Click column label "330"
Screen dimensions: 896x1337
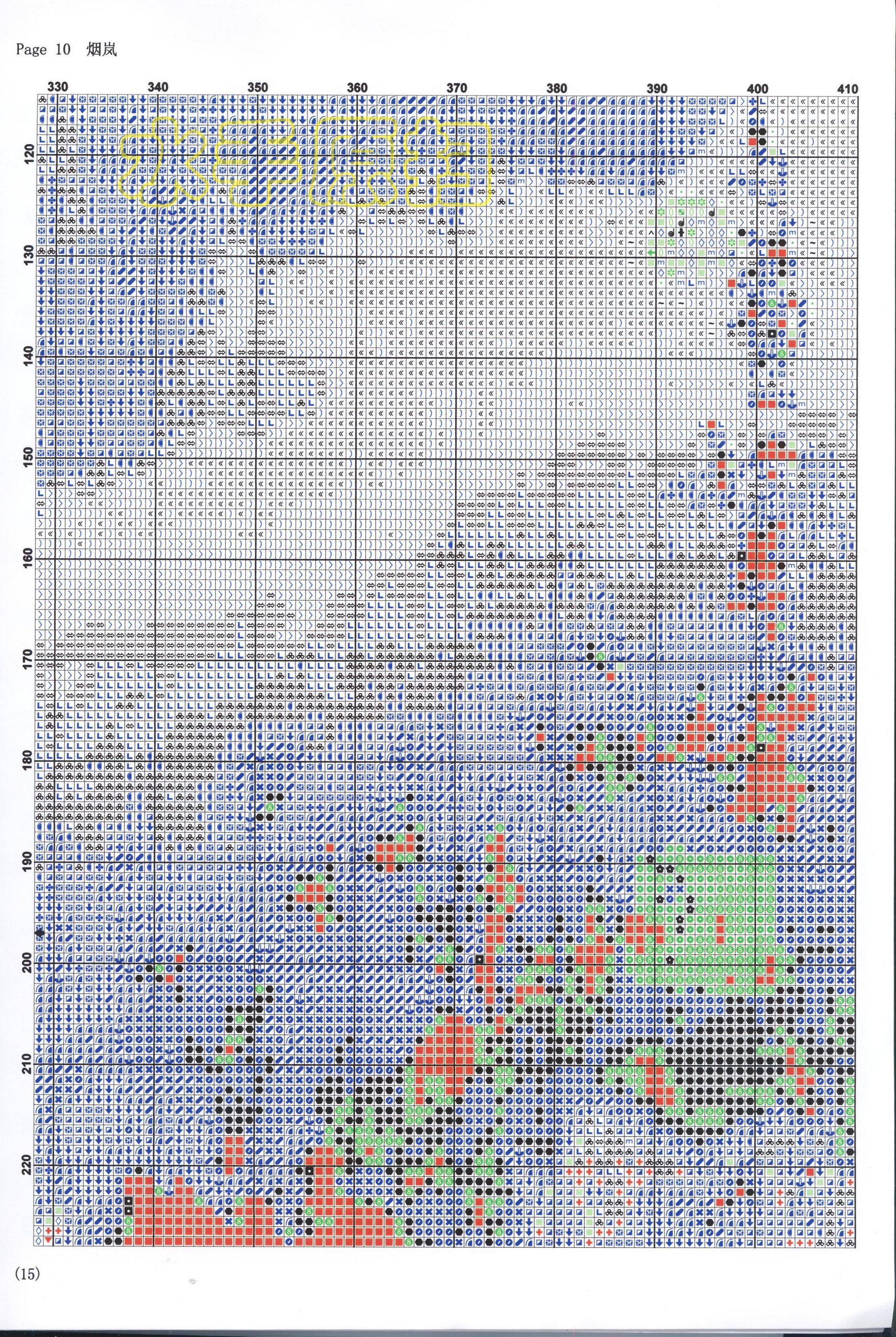click(x=58, y=87)
